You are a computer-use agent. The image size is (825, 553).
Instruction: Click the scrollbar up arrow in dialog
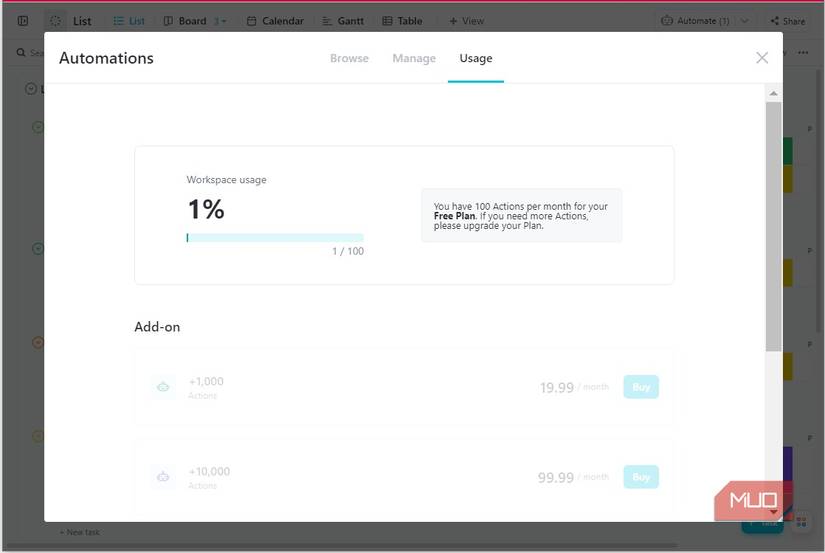pos(773,94)
